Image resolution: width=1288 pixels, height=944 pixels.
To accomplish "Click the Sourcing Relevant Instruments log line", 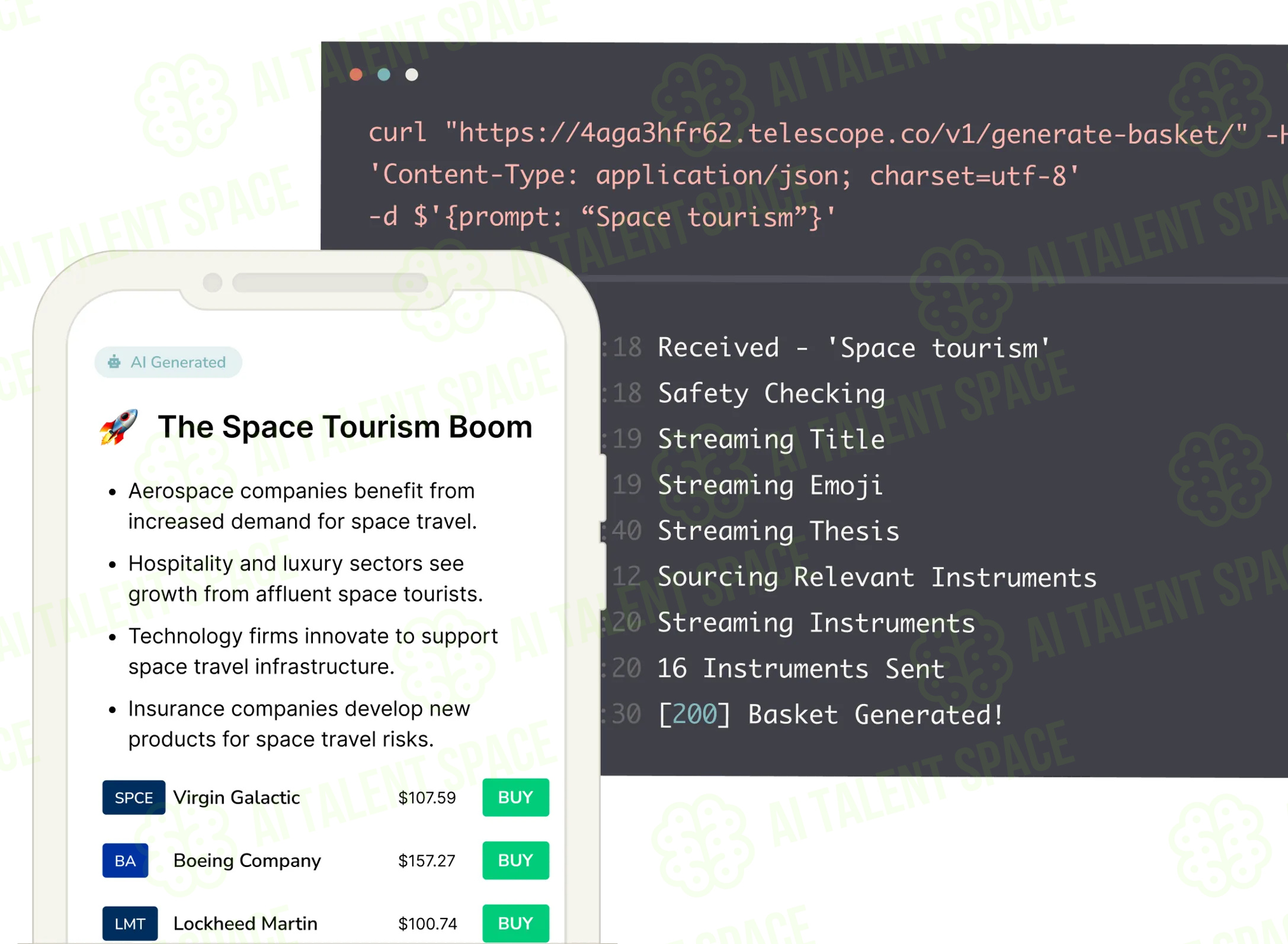I will pyautogui.click(x=877, y=577).
